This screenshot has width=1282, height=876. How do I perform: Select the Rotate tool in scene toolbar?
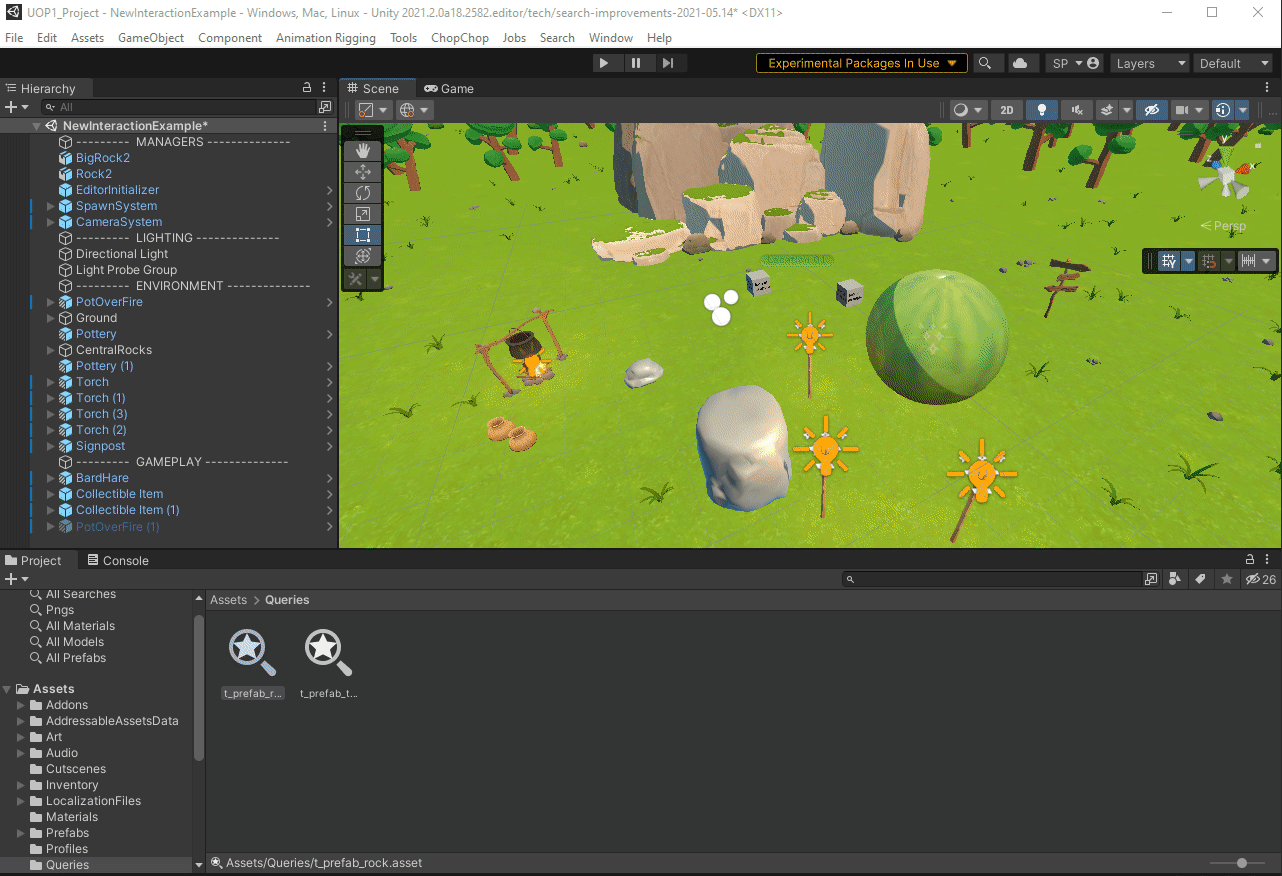(x=362, y=193)
